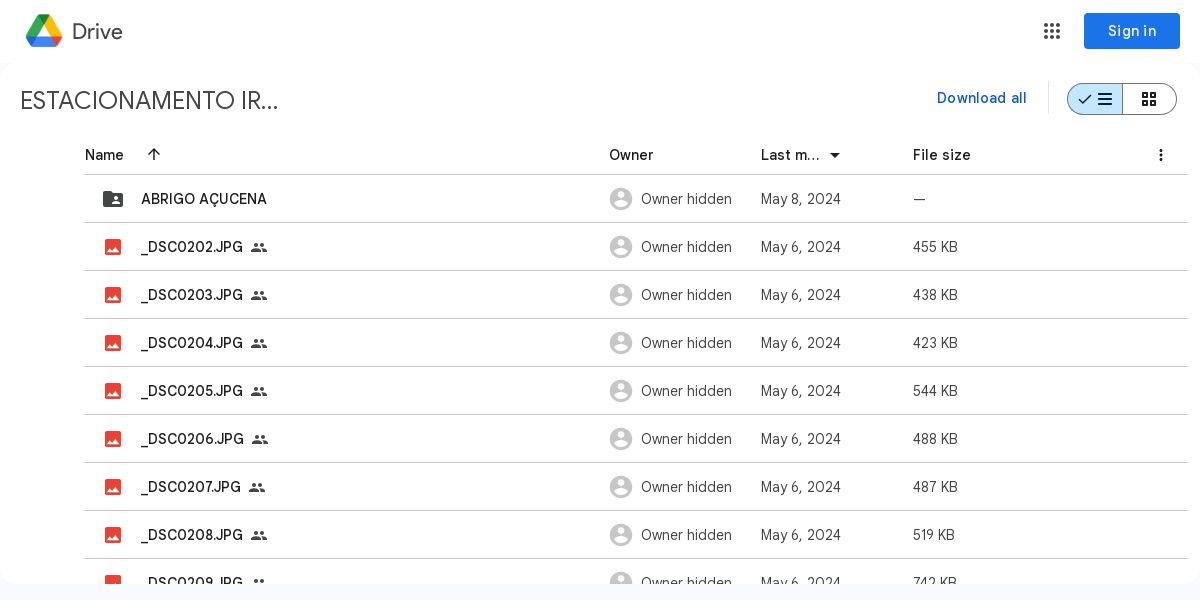Click the Sign in button
The image size is (1200, 600).
click(x=1131, y=31)
